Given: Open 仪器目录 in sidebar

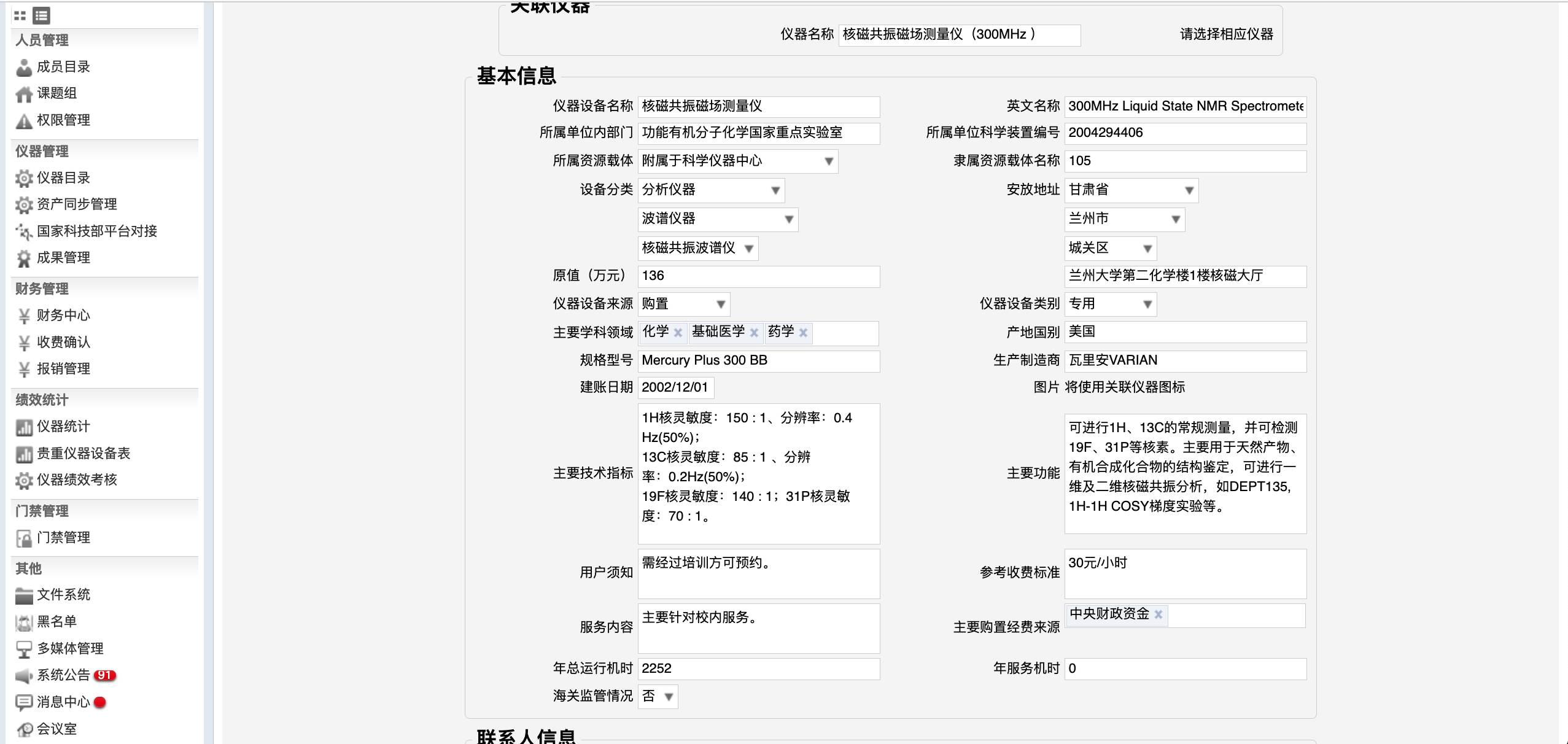Looking at the screenshot, I should pyautogui.click(x=63, y=178).
